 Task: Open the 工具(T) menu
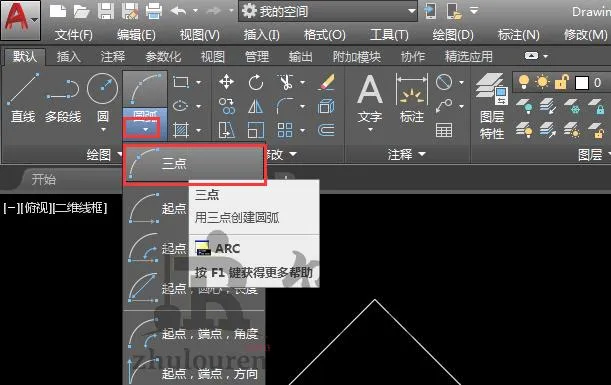(389, 35)
